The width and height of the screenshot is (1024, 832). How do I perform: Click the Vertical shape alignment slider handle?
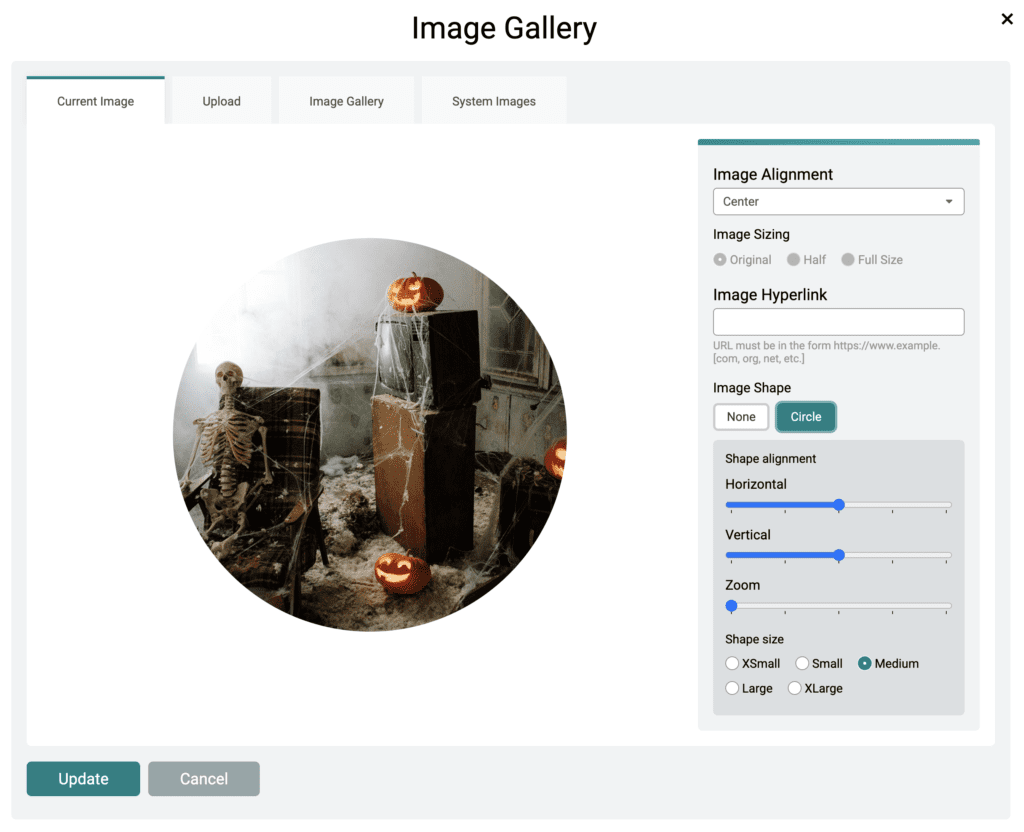click(x=839, y=555)
